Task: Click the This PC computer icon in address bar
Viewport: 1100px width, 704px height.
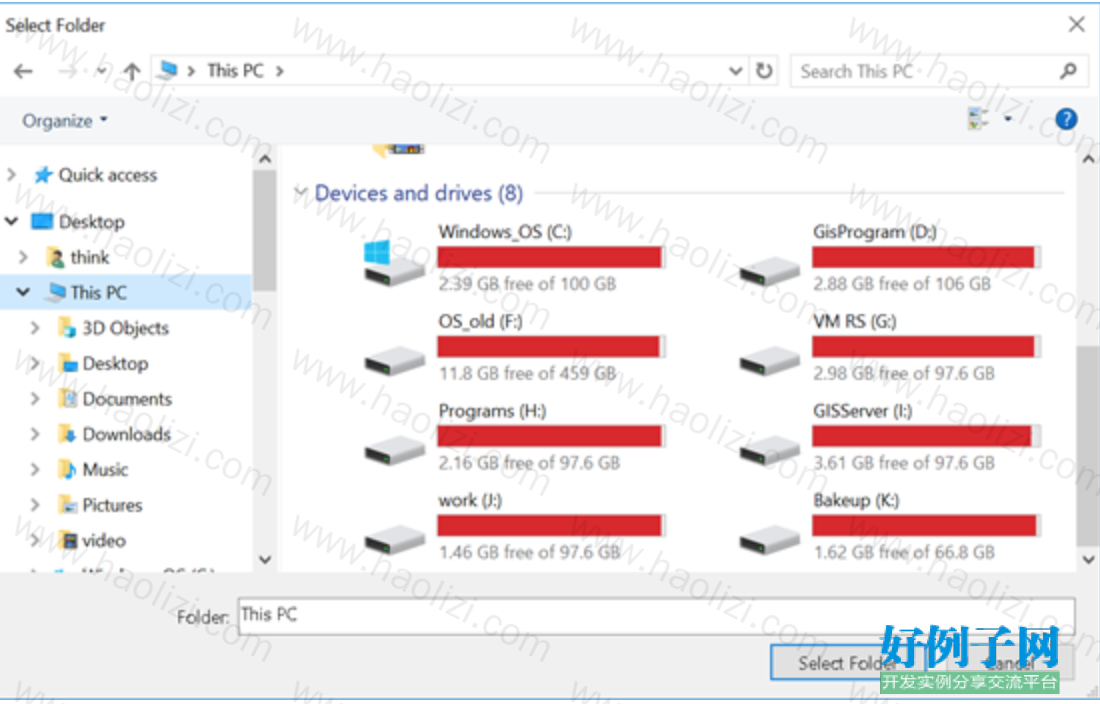Action: coord(168,70)
